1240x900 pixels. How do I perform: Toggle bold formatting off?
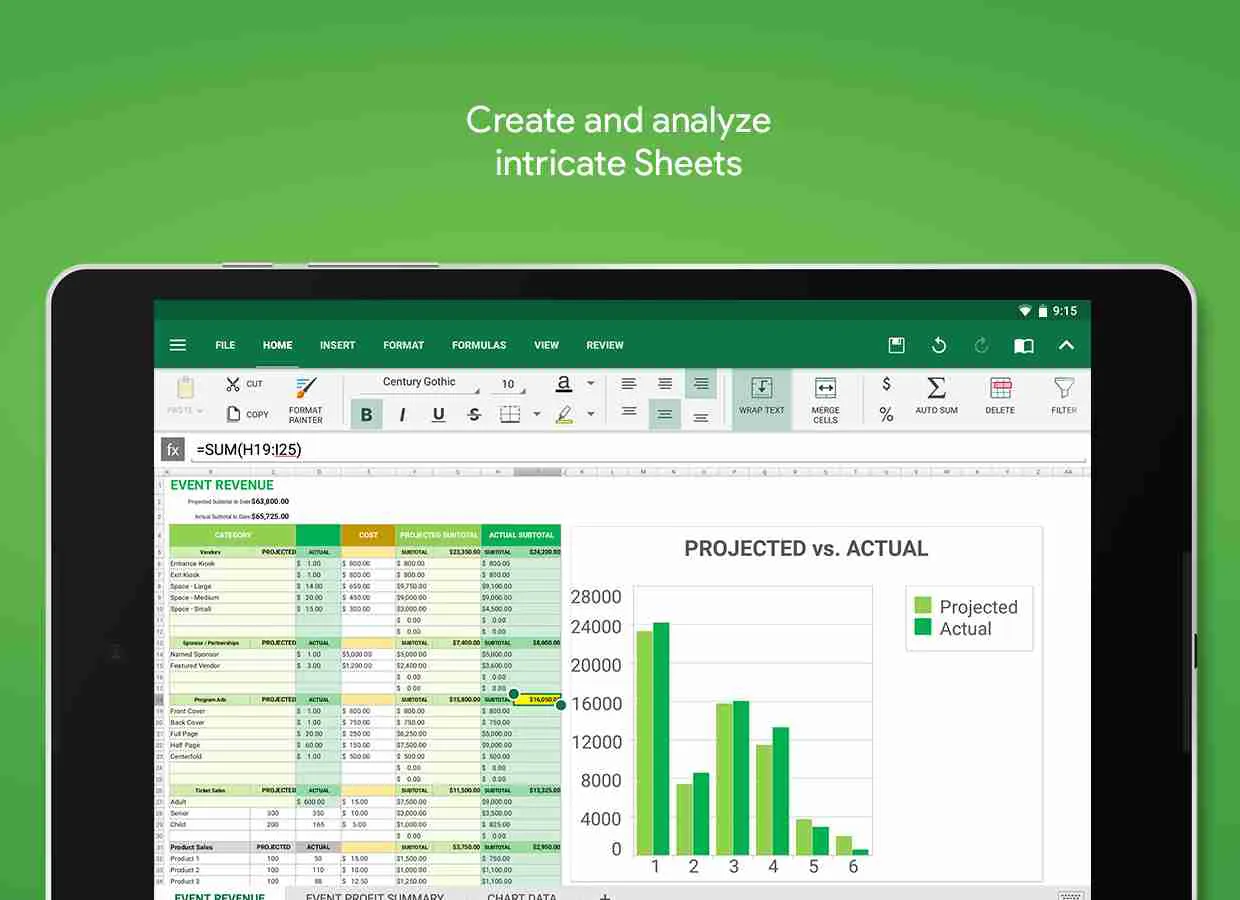click(x=366, y=413)
